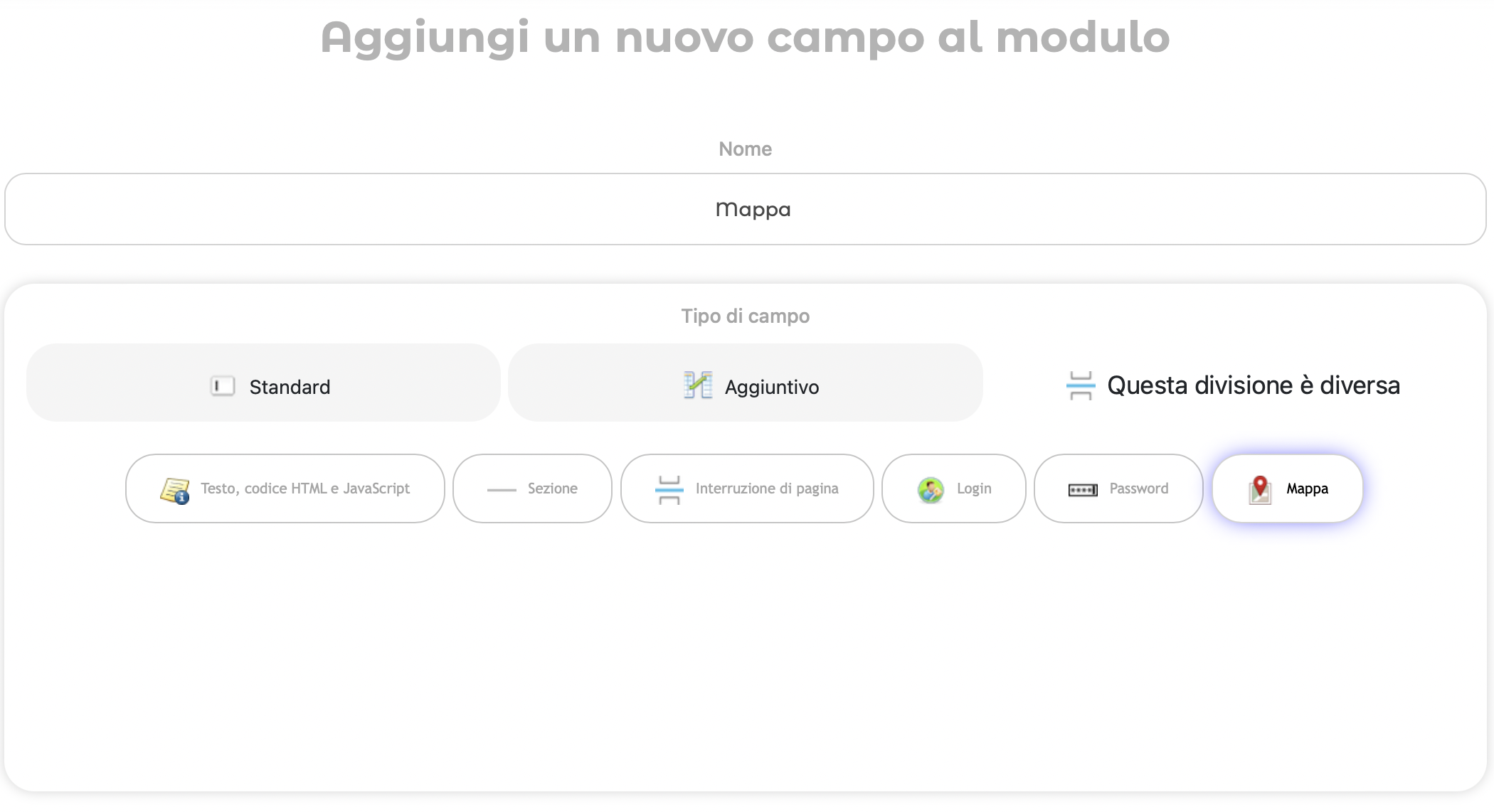
Task: Switch to the Standard tab
Action: (x=290, y=387)
